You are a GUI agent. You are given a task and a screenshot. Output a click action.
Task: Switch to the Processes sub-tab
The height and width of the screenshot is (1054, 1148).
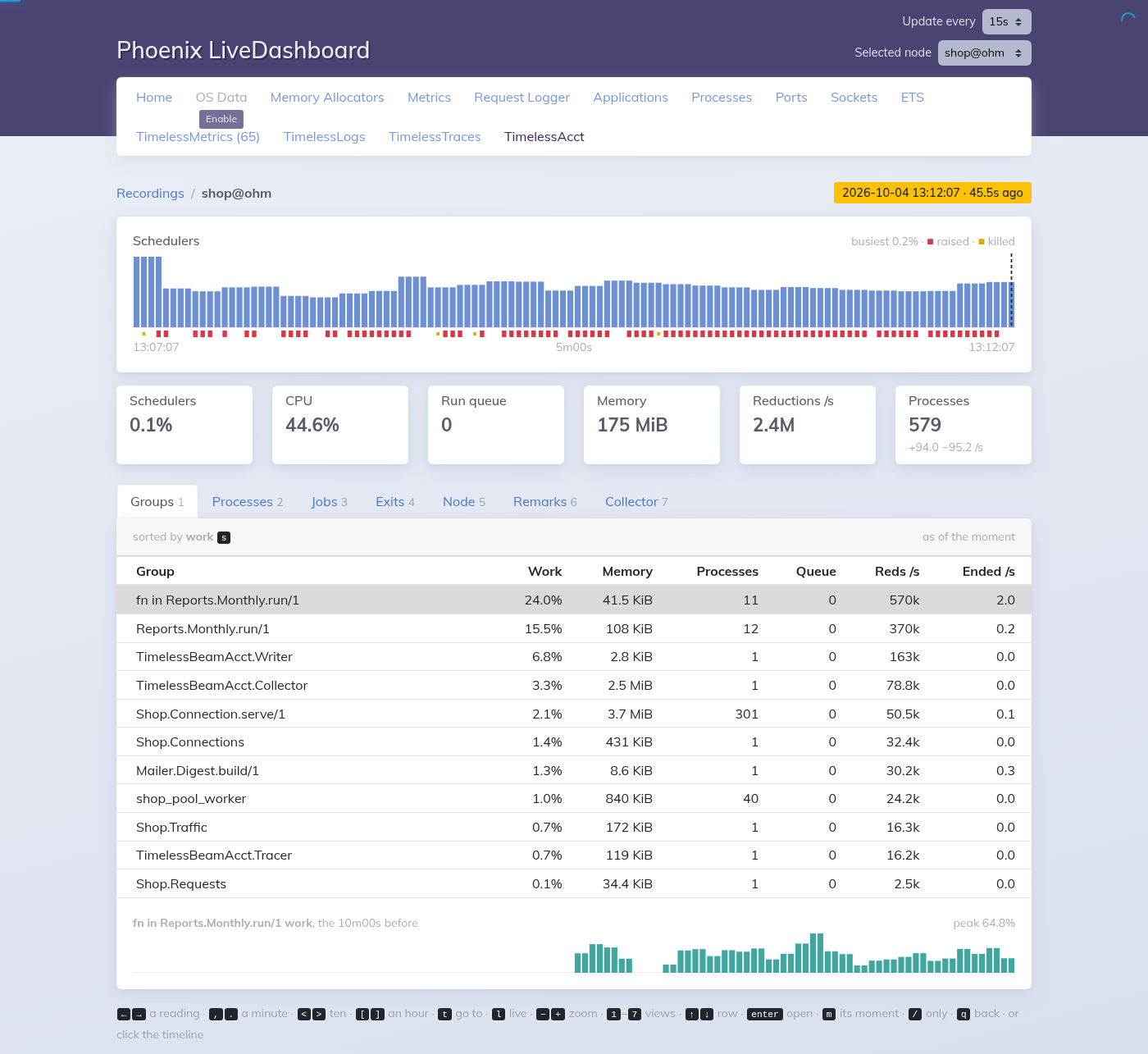[x=248, y=502]
